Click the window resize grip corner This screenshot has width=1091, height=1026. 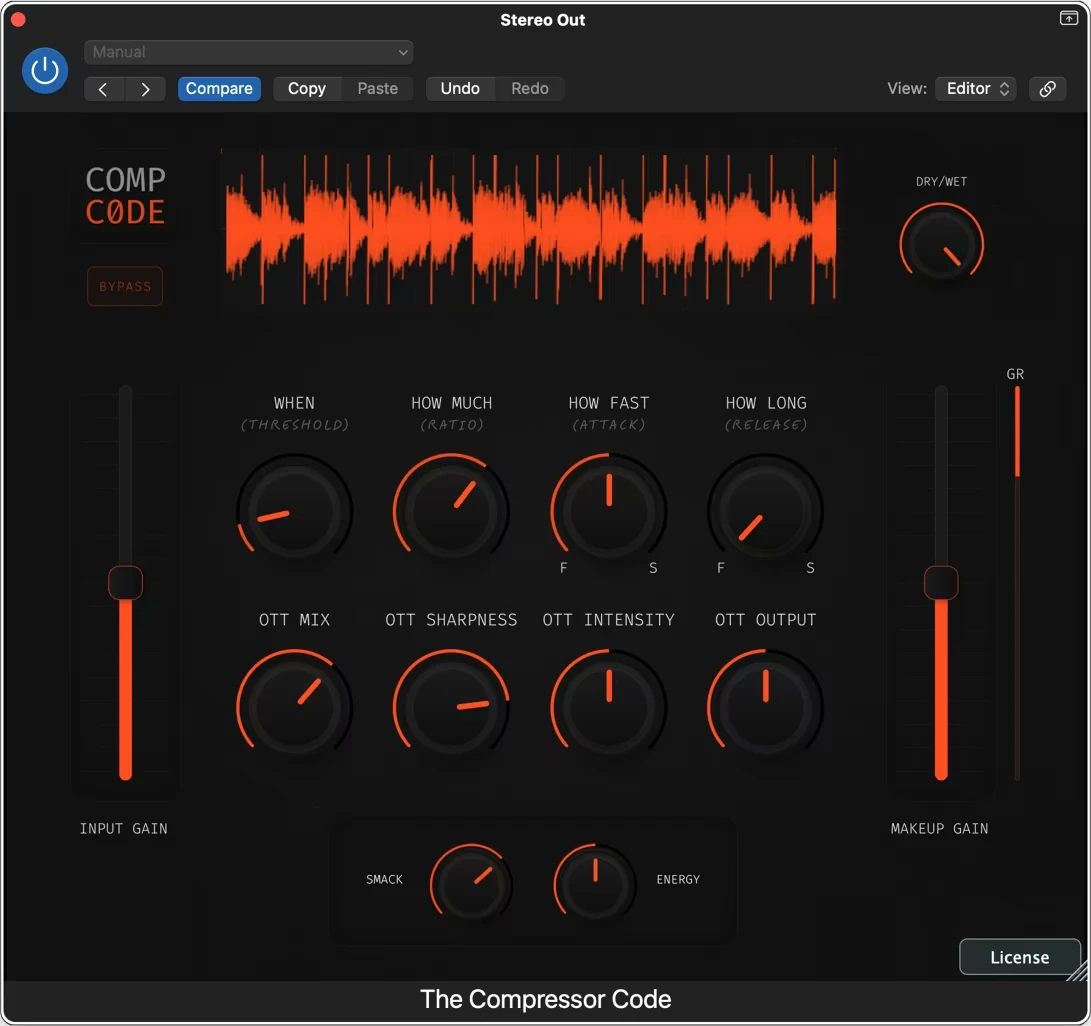[x=1078, y=971]
